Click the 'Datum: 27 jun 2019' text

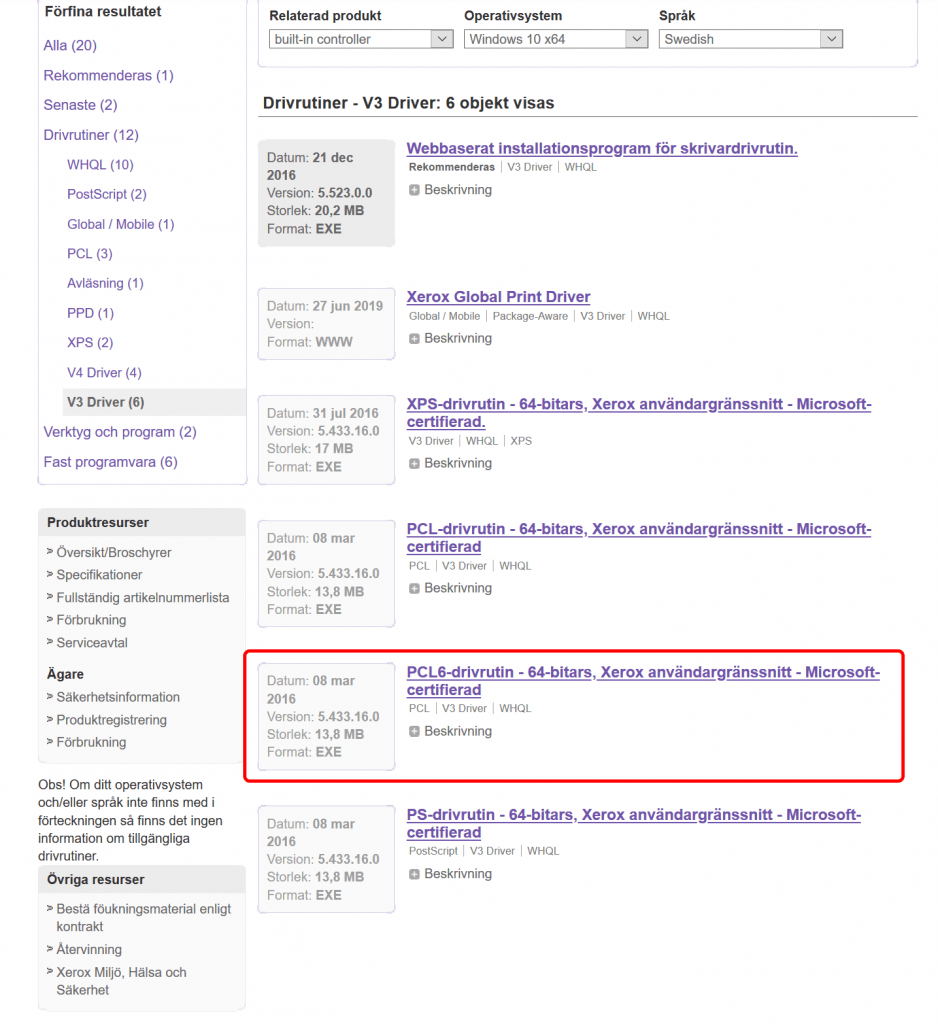click(x=325, y=306)
